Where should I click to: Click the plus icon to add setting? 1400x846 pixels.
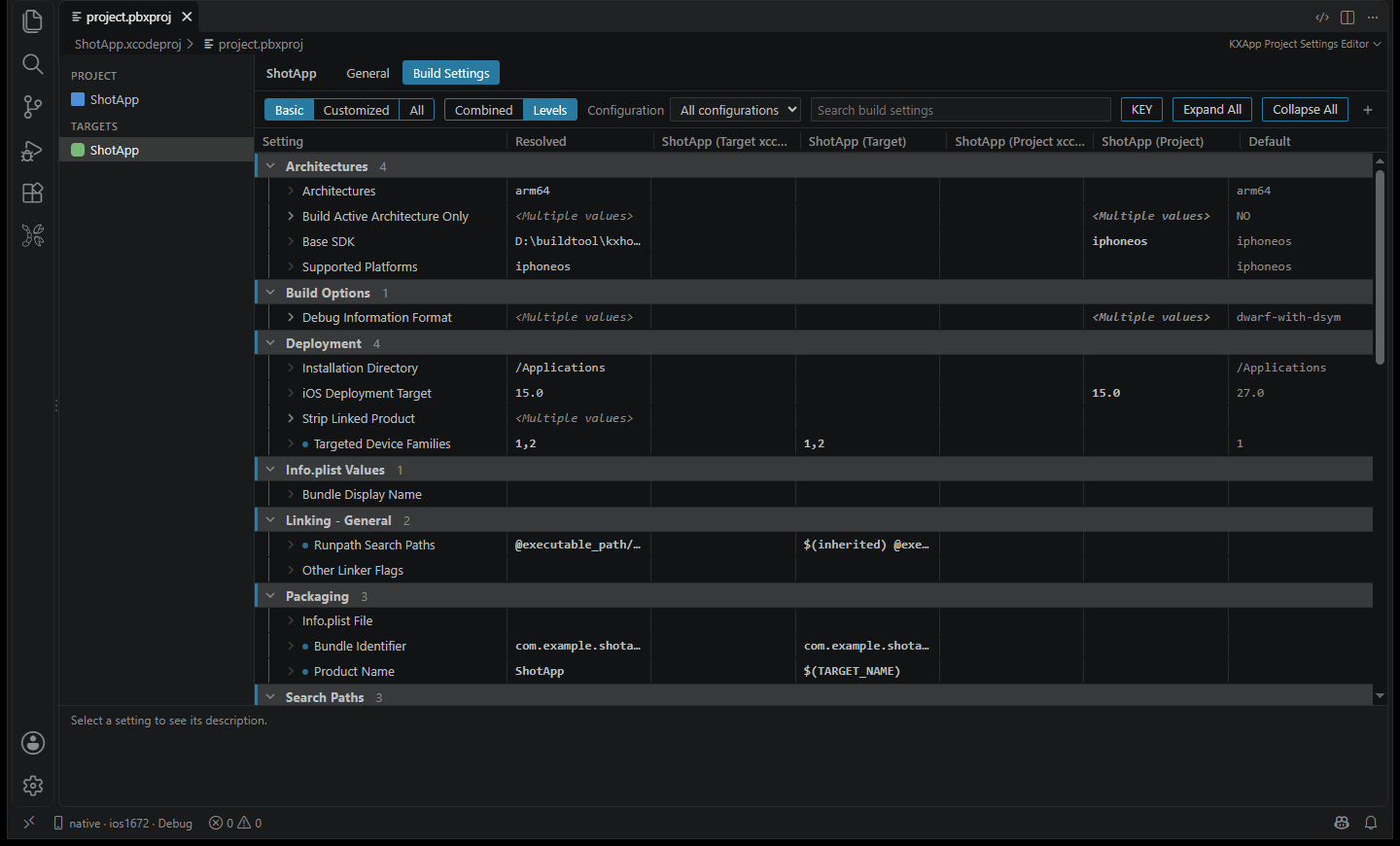tap(1368, 110)
